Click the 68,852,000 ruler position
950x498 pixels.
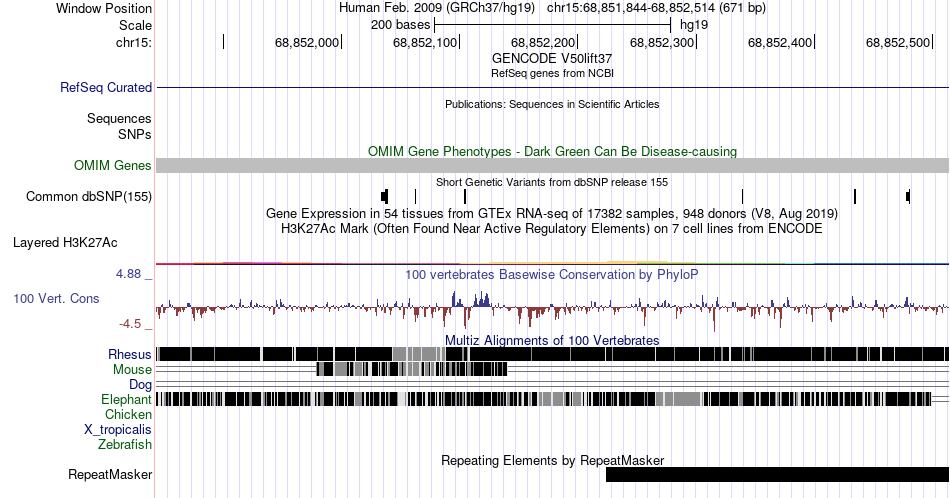pyautogui.click(x=307, y=42)
